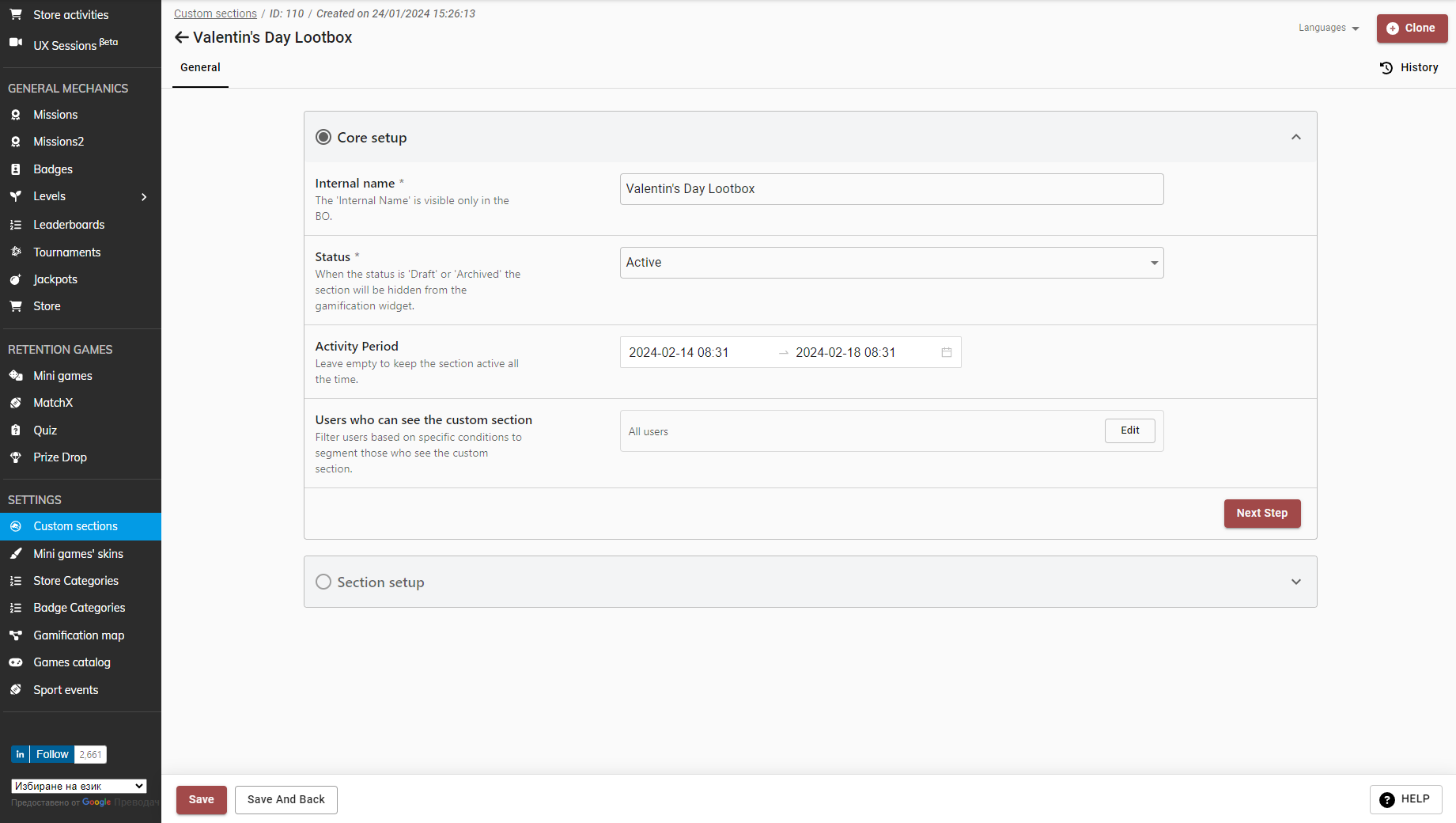
Task: Open the Status dropdown showing Active
Action: coord(891,263)
